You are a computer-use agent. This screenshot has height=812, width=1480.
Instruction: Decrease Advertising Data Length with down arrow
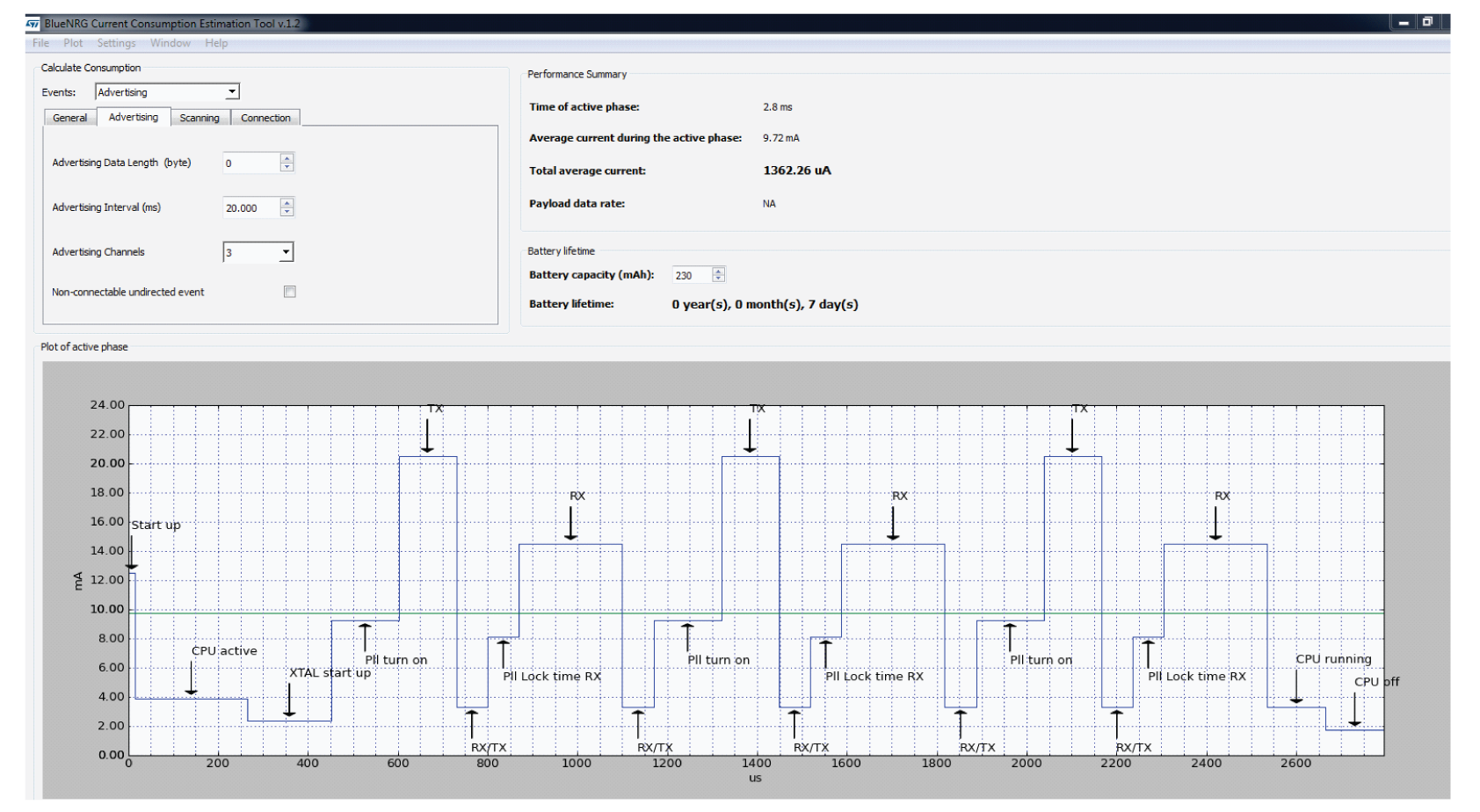(287, 167)
